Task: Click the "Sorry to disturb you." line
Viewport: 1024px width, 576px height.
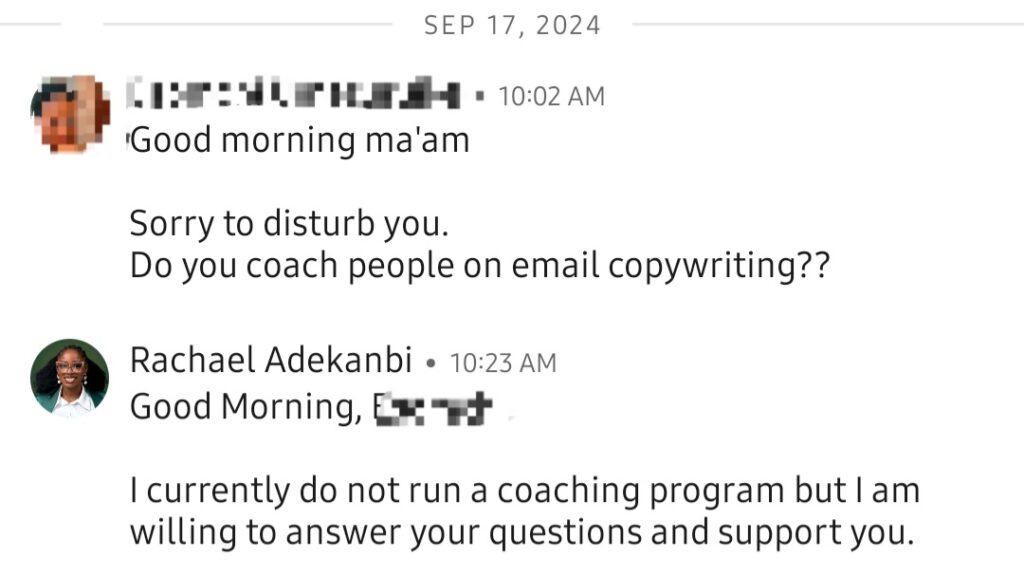Action: pyautogui.click(x=289, y=224)
